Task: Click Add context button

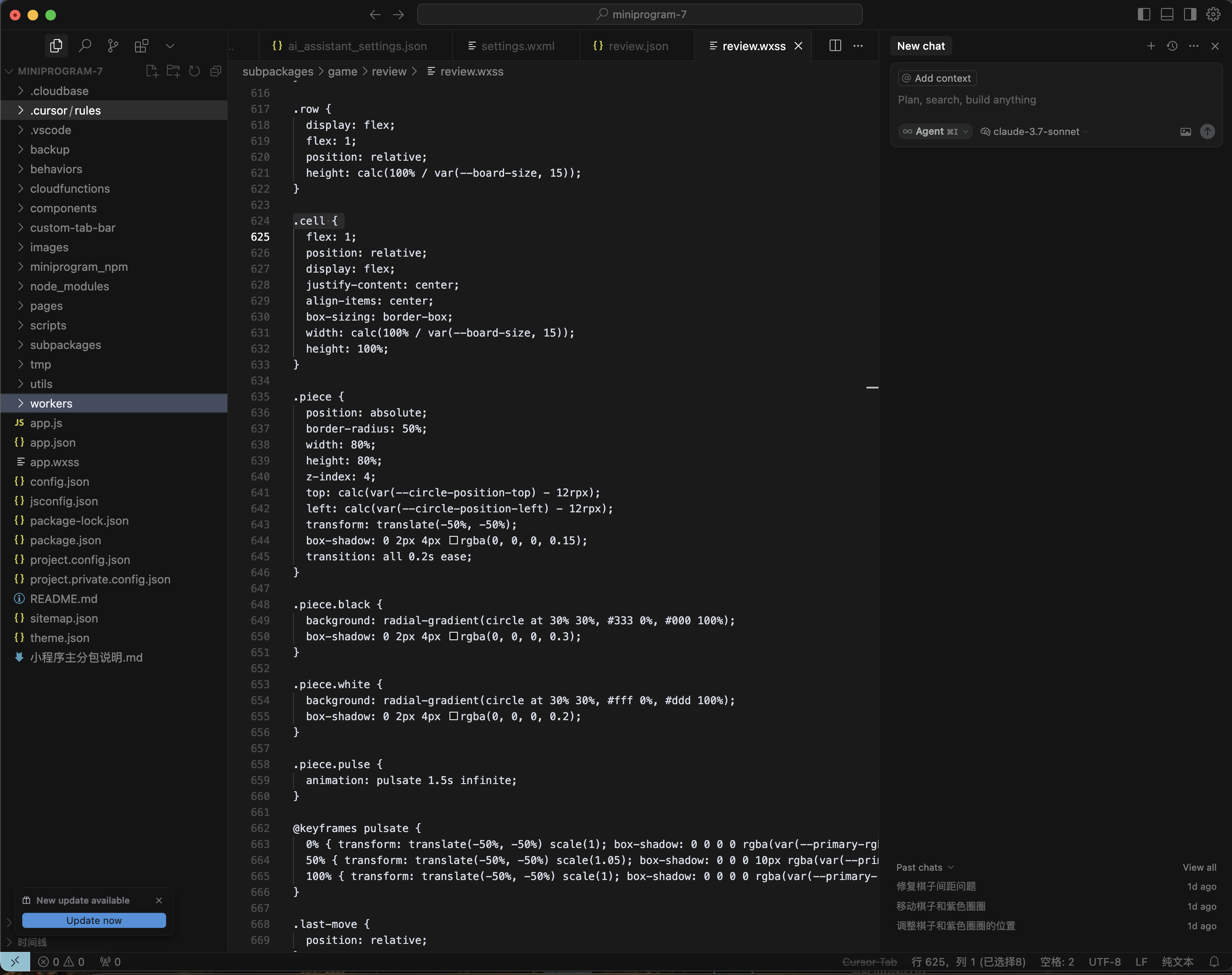Action: coord(937,78)
